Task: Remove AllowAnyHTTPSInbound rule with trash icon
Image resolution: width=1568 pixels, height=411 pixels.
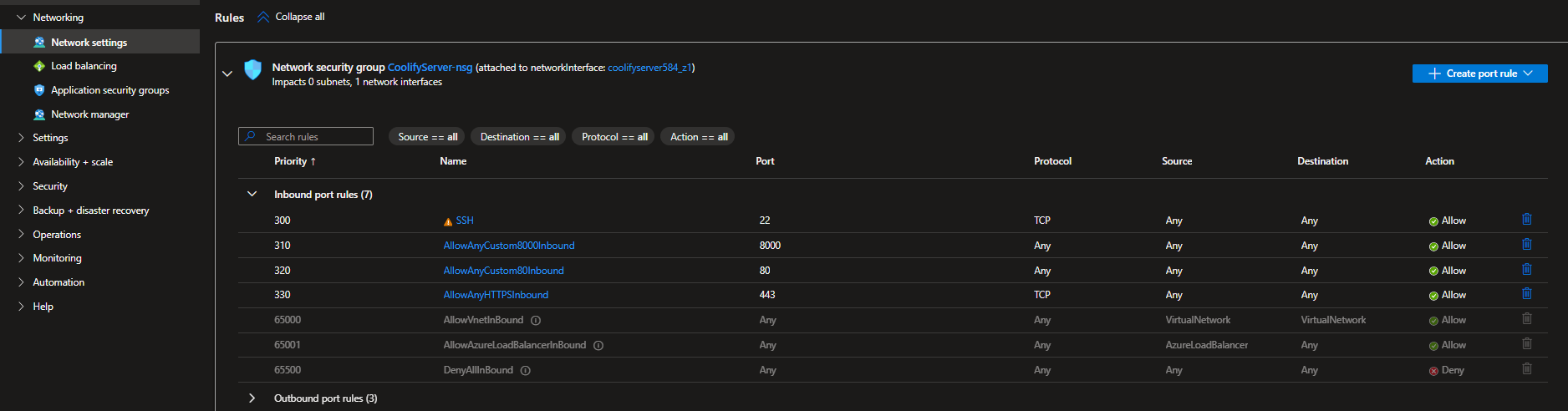Action: pos(1526,294)
